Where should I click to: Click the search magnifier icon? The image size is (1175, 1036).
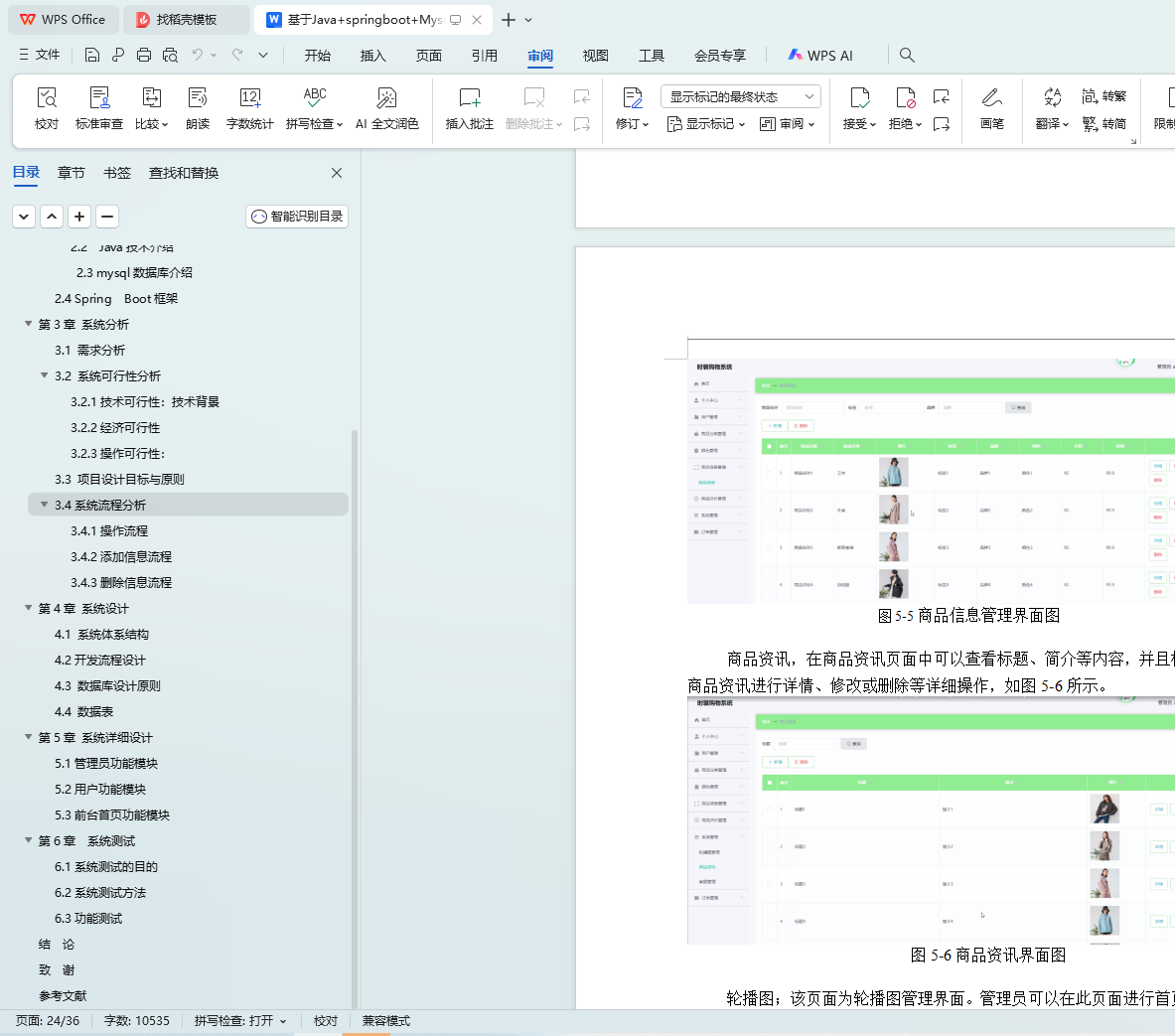tap(907, 55)
